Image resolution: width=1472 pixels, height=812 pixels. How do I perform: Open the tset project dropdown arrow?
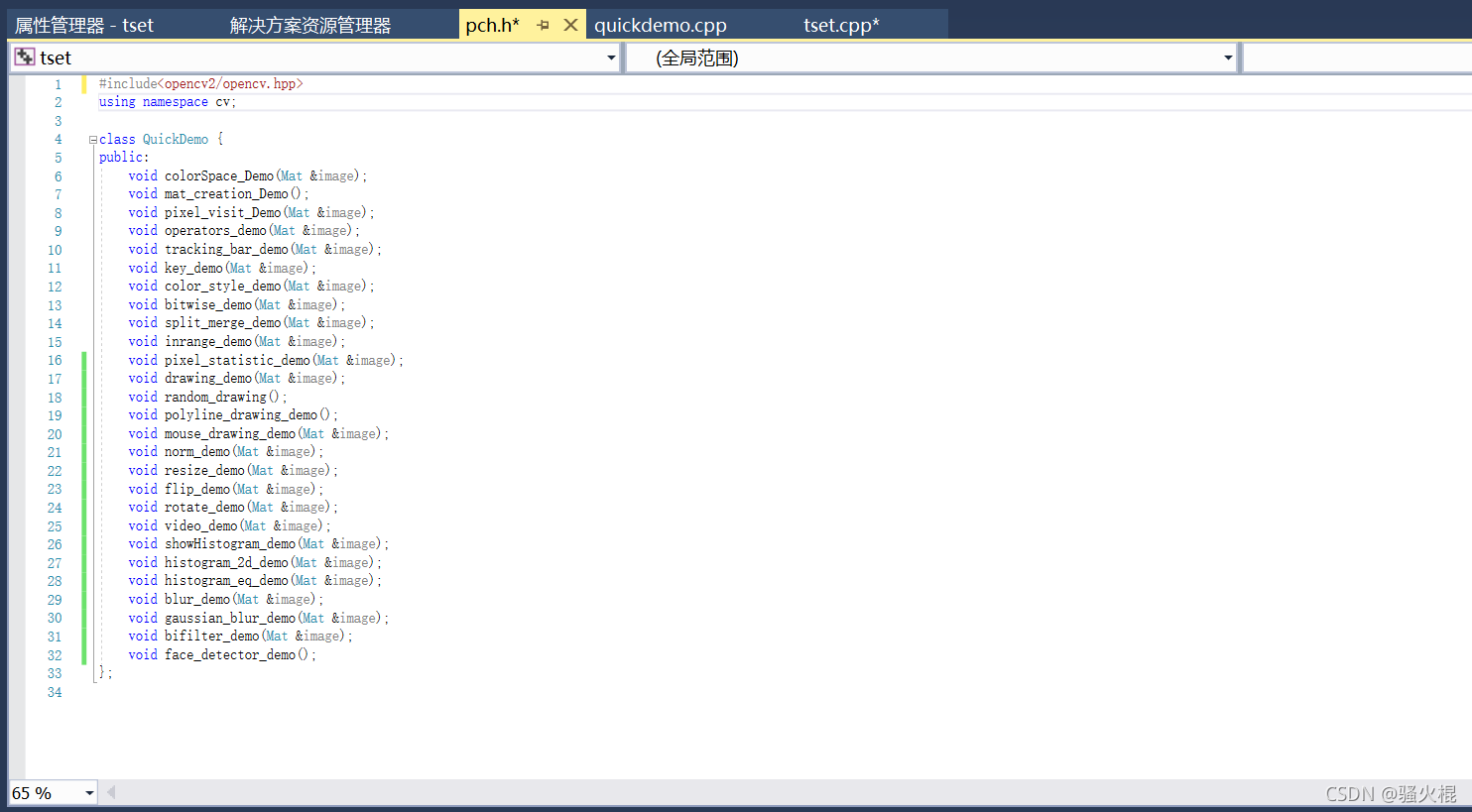click(611, 58)
